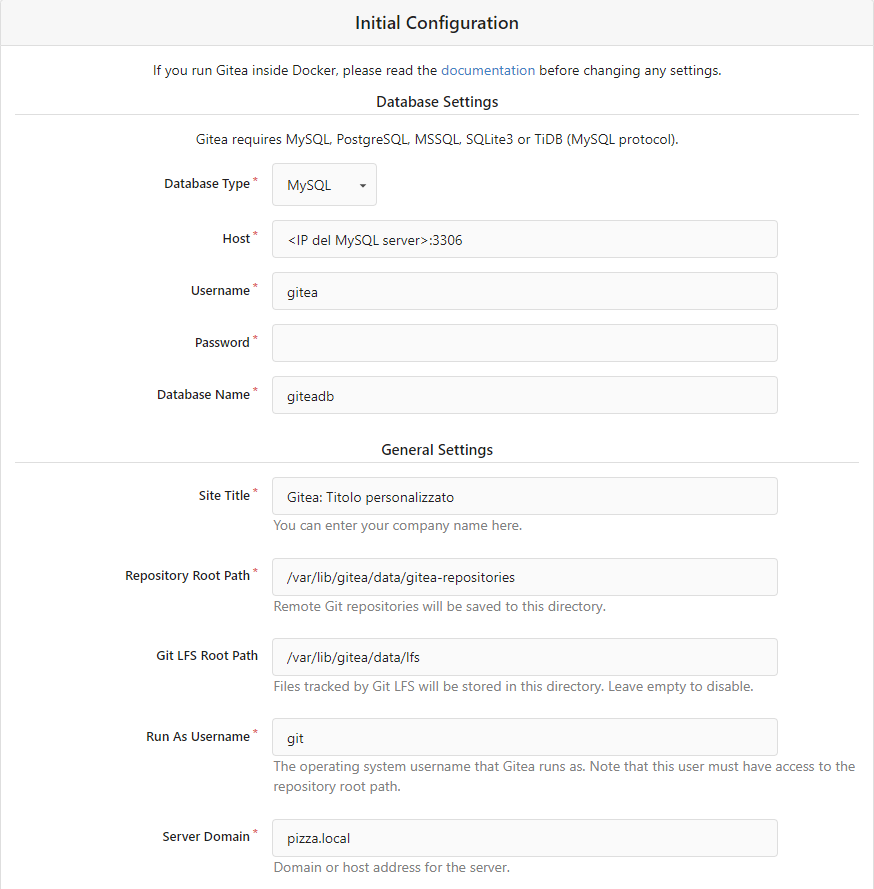Click the "Git LFS Root Path" label
Viewport: 874px width, 889px height.
point(207,655)
